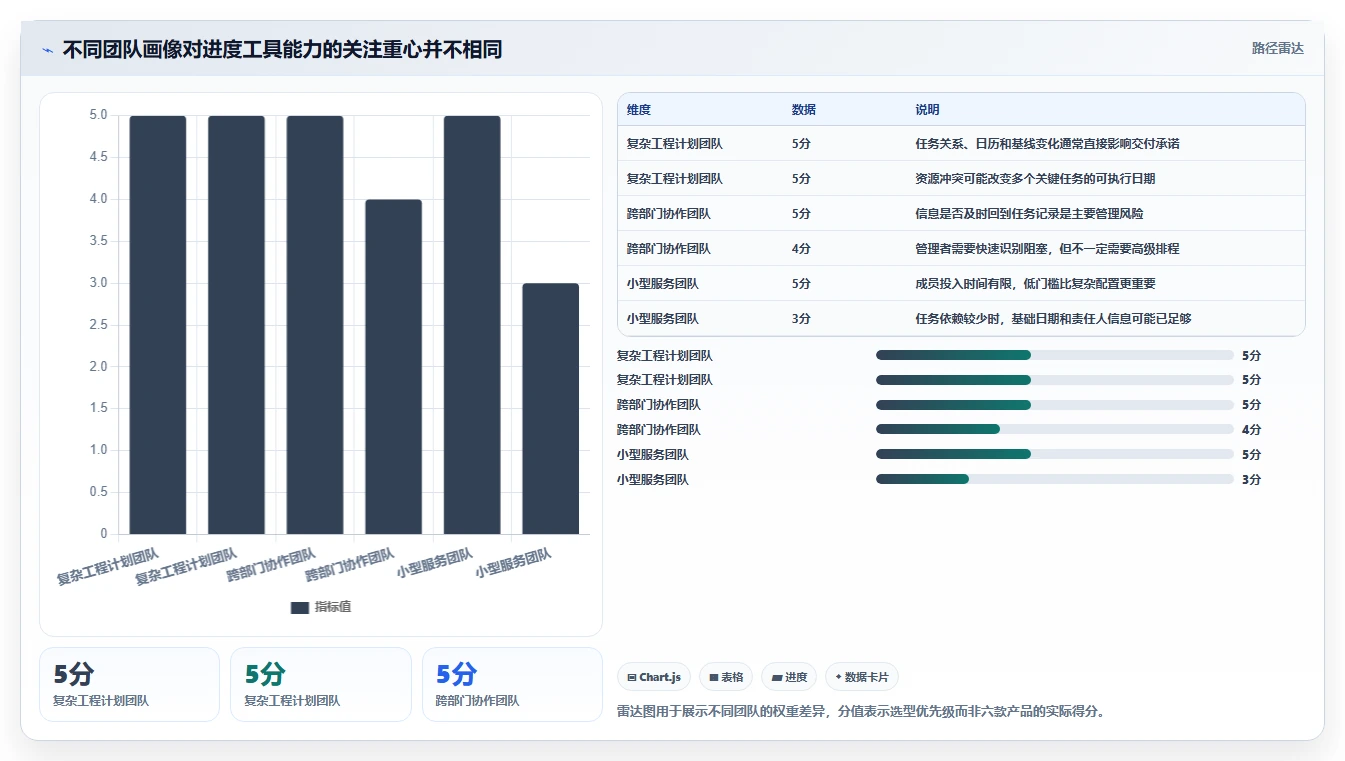
Task: Click the 小型服务团队 progress bar showing 5分
Action: coord(1054,454)
